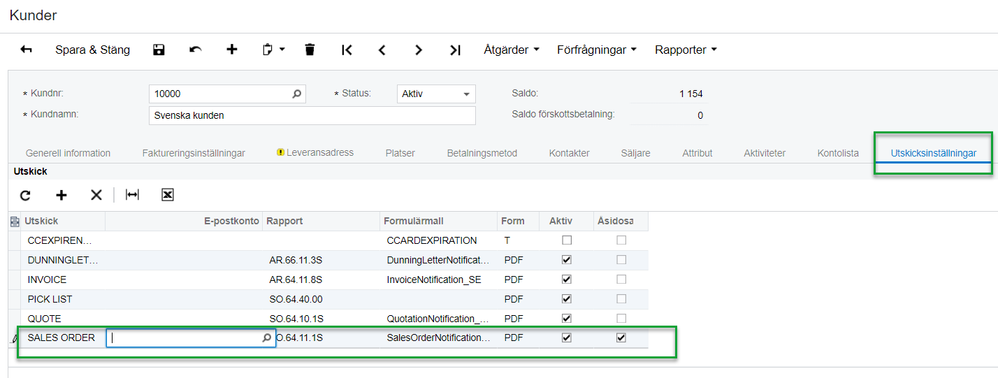The image size is (998, 378).
Task: Fit grid columns icon
Action: [x=132, y=195]
